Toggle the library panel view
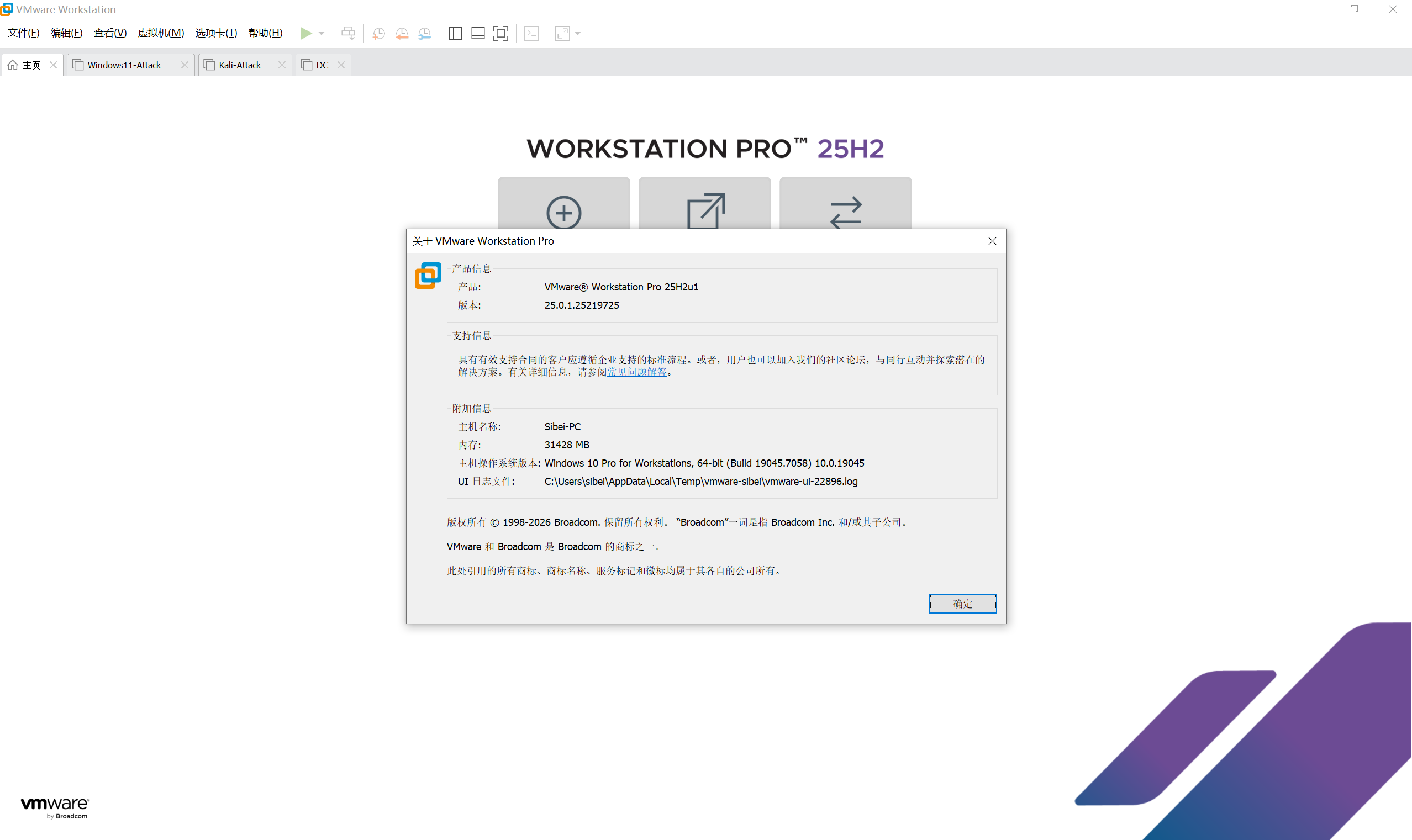The height and width of the screenshot is (840, 1412). pyautogui.click(x=455, y=33)
